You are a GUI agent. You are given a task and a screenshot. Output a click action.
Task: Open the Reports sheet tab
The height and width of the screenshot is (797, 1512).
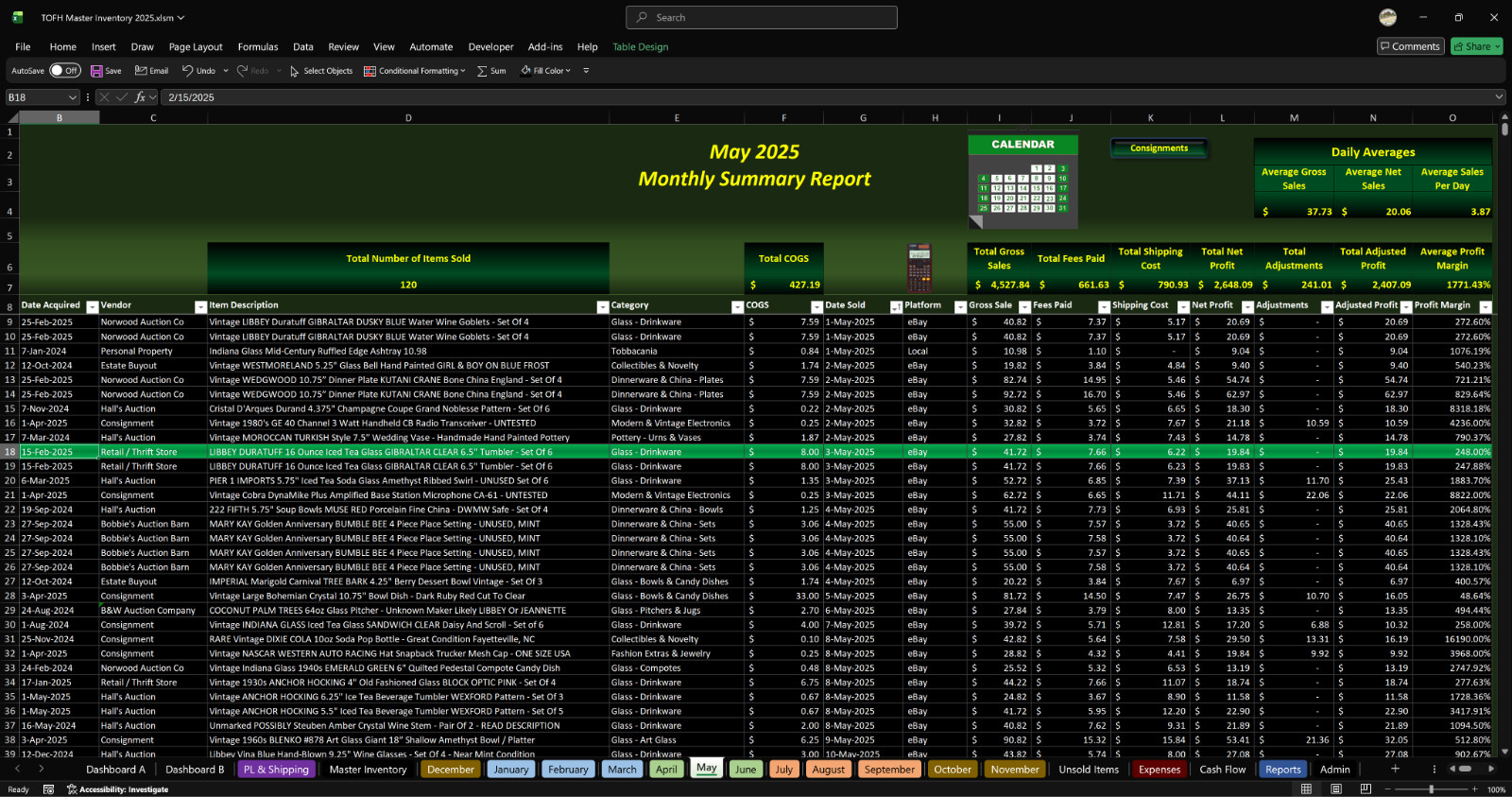tap(1283, 770)
